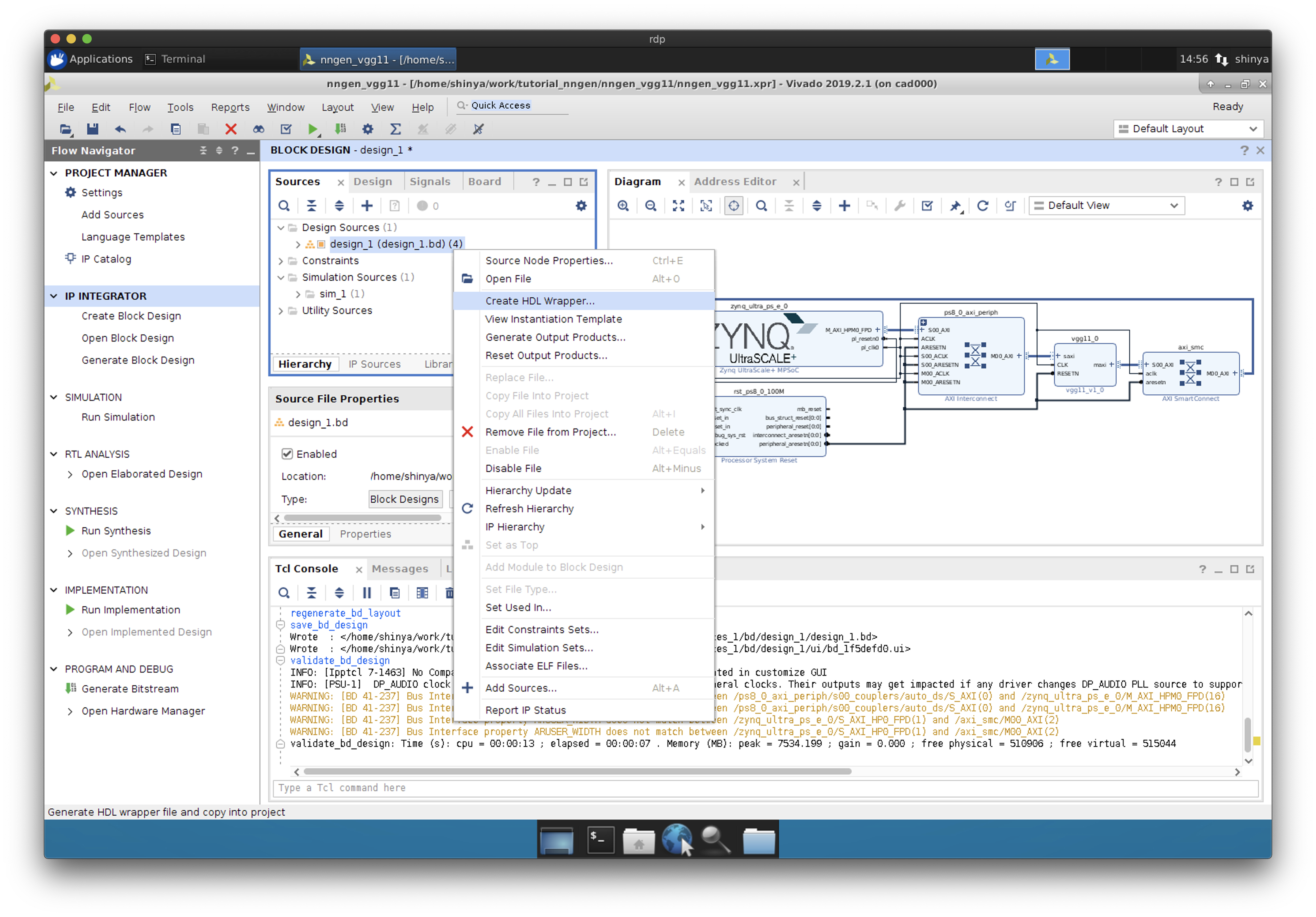Screen dimensions: 1316x917
Task: Click Zoom In icon in Diagram toolbar
Action: (x=623, y=206)
